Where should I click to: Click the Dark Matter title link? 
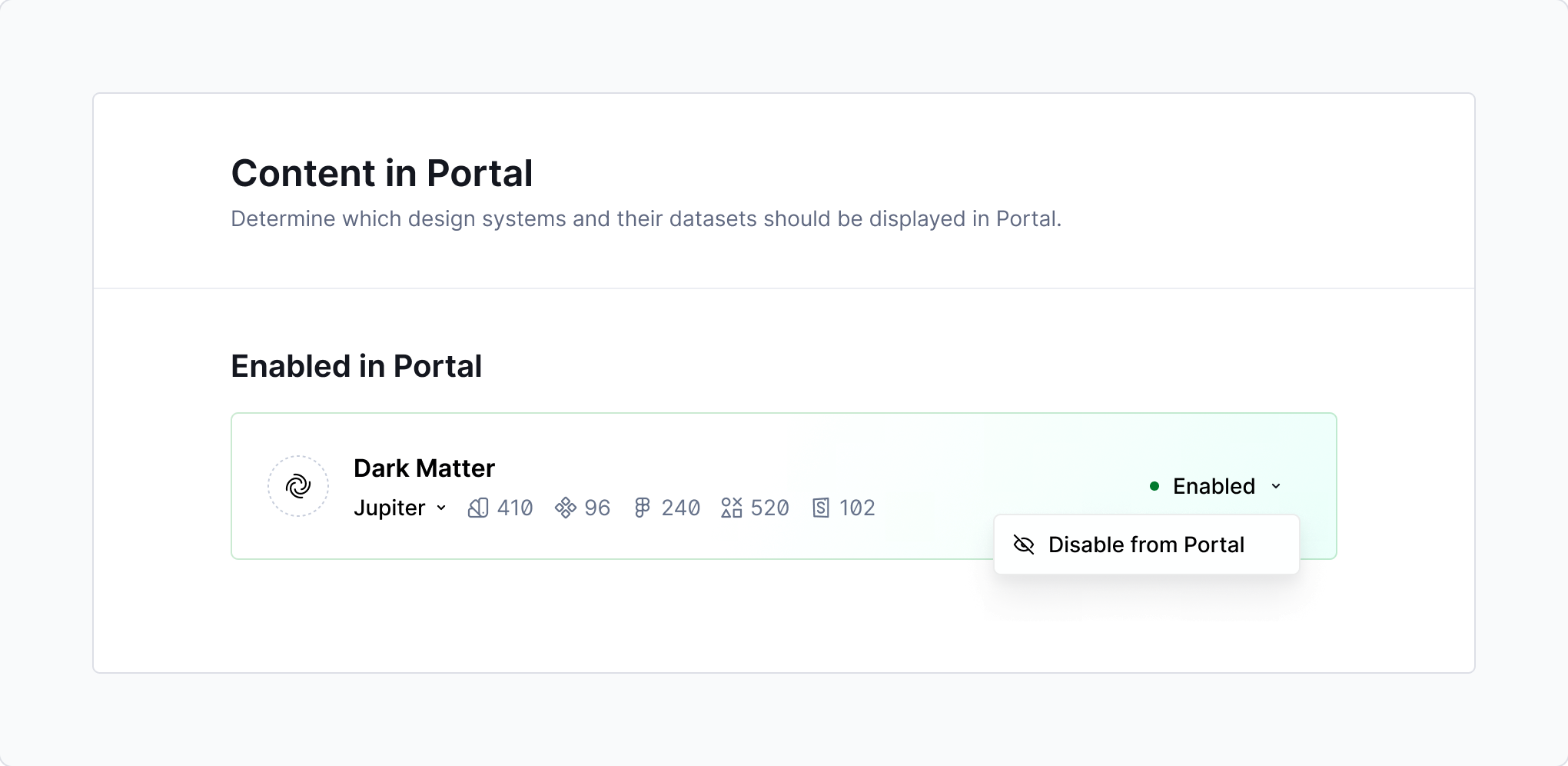(x=424, y=468)
